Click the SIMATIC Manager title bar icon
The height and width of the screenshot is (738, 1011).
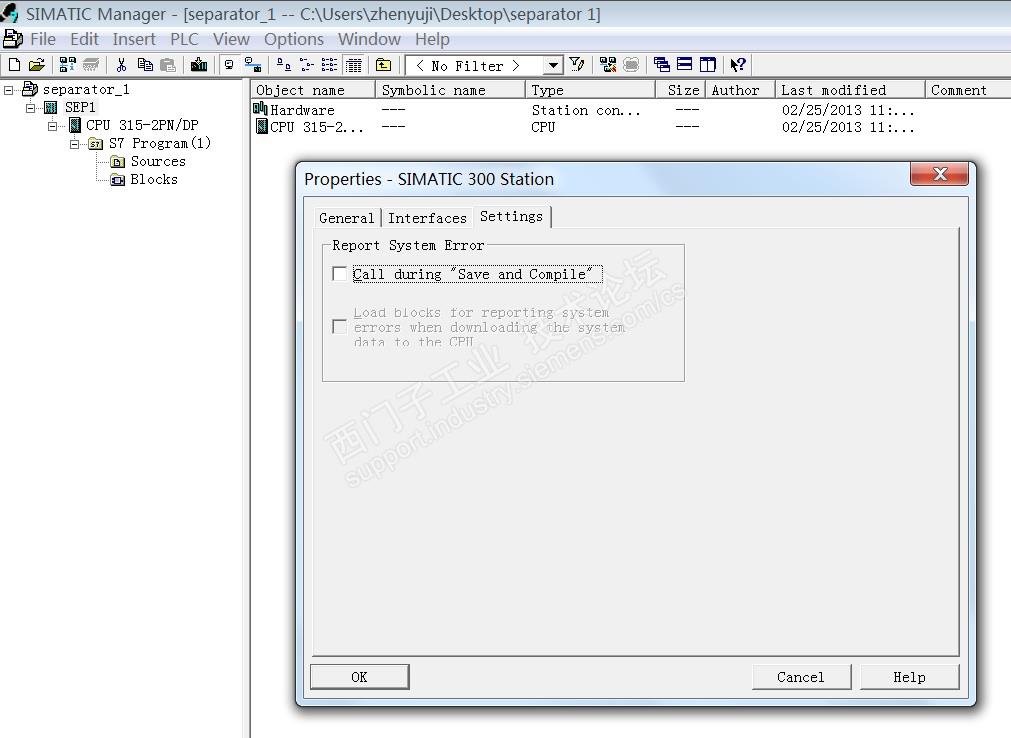click(x=10, y=13)
